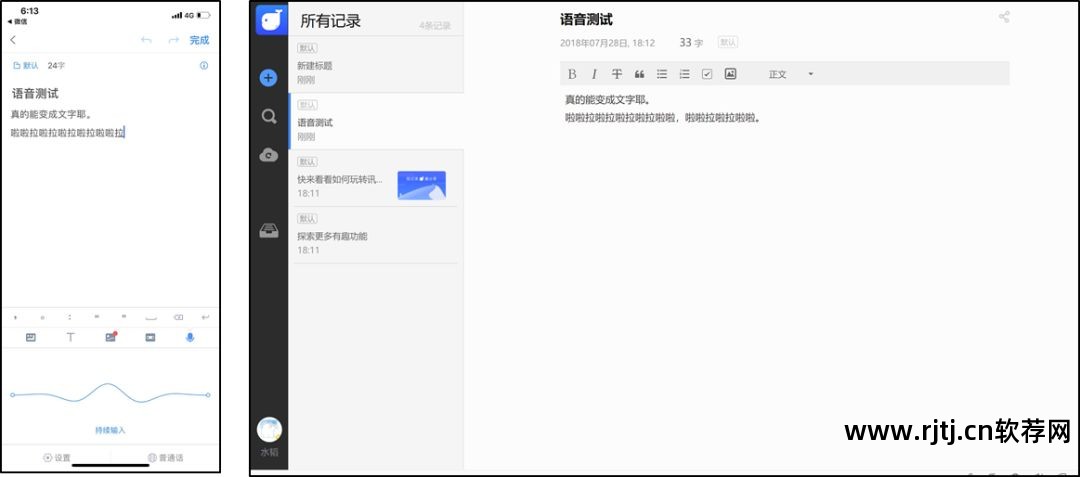This screenshot has height=477, width=1080.
Task: Insert numbered list from toolbar
Action: 685,74
